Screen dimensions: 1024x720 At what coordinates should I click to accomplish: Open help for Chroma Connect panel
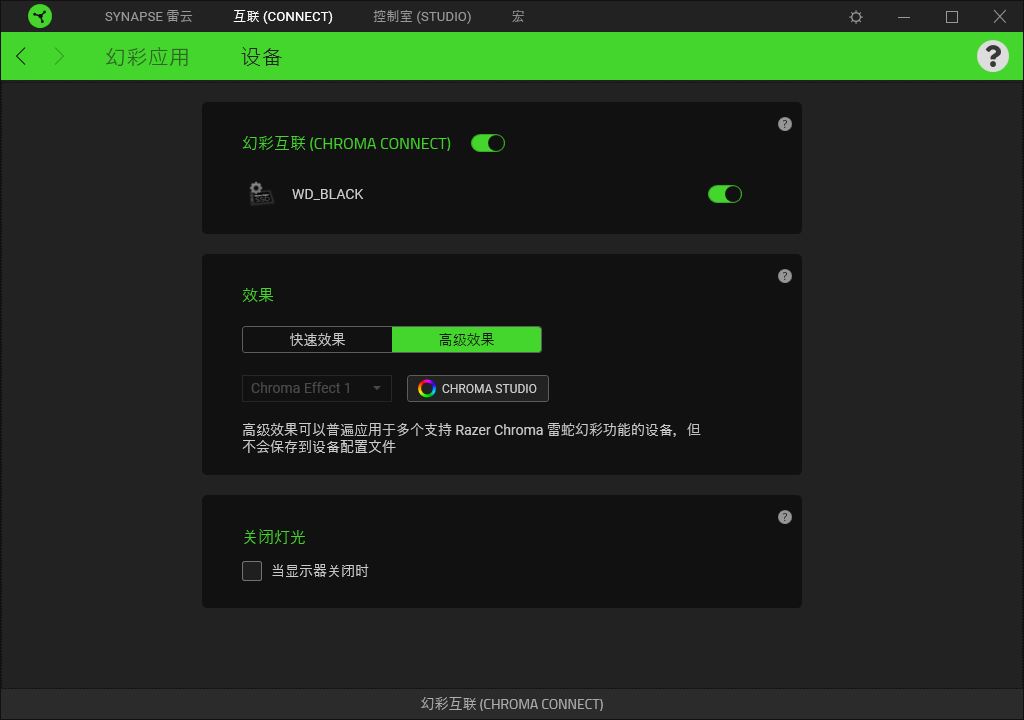[x=785, y=124]
